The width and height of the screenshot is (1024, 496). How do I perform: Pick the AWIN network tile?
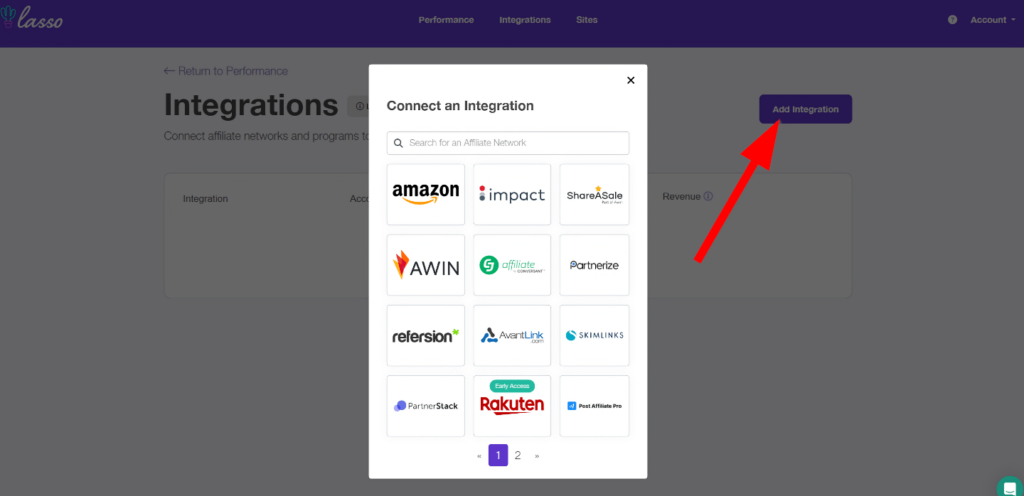(425, 265)
